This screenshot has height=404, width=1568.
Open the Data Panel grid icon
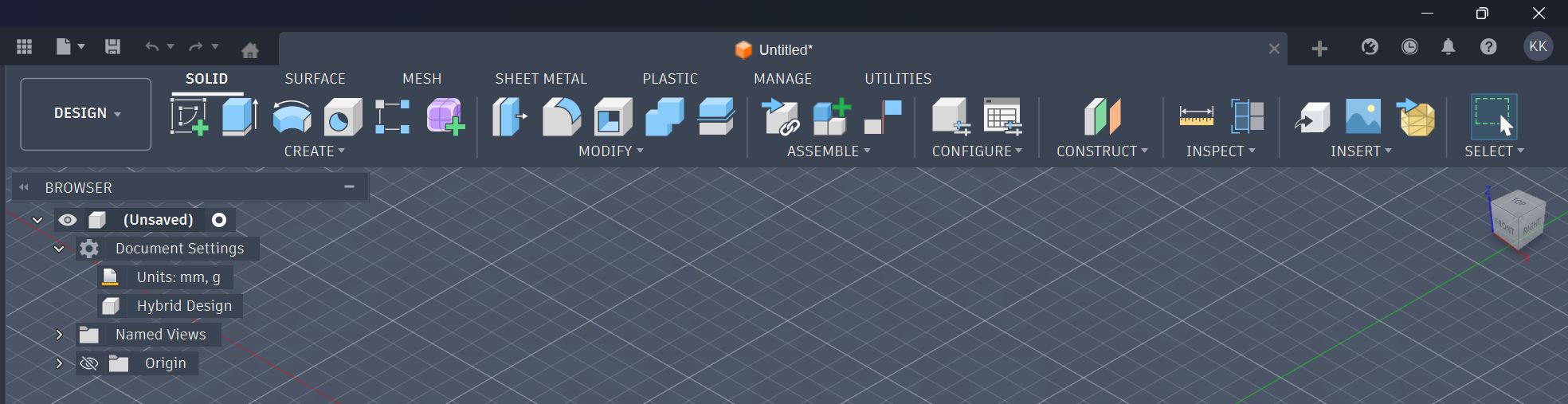click(24, 47)
